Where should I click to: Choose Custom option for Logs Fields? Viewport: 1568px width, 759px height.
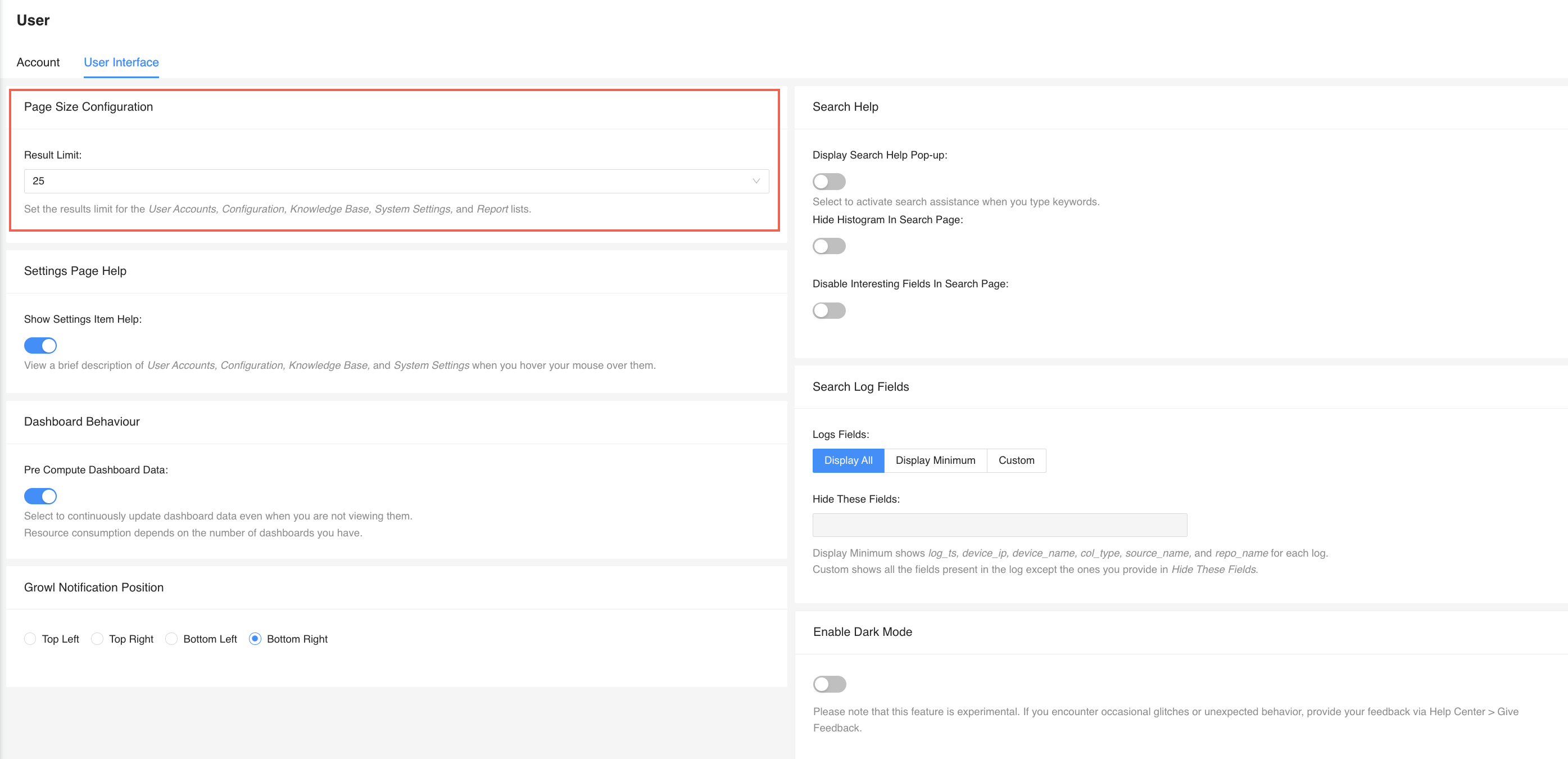click(x=1016, y=460)
